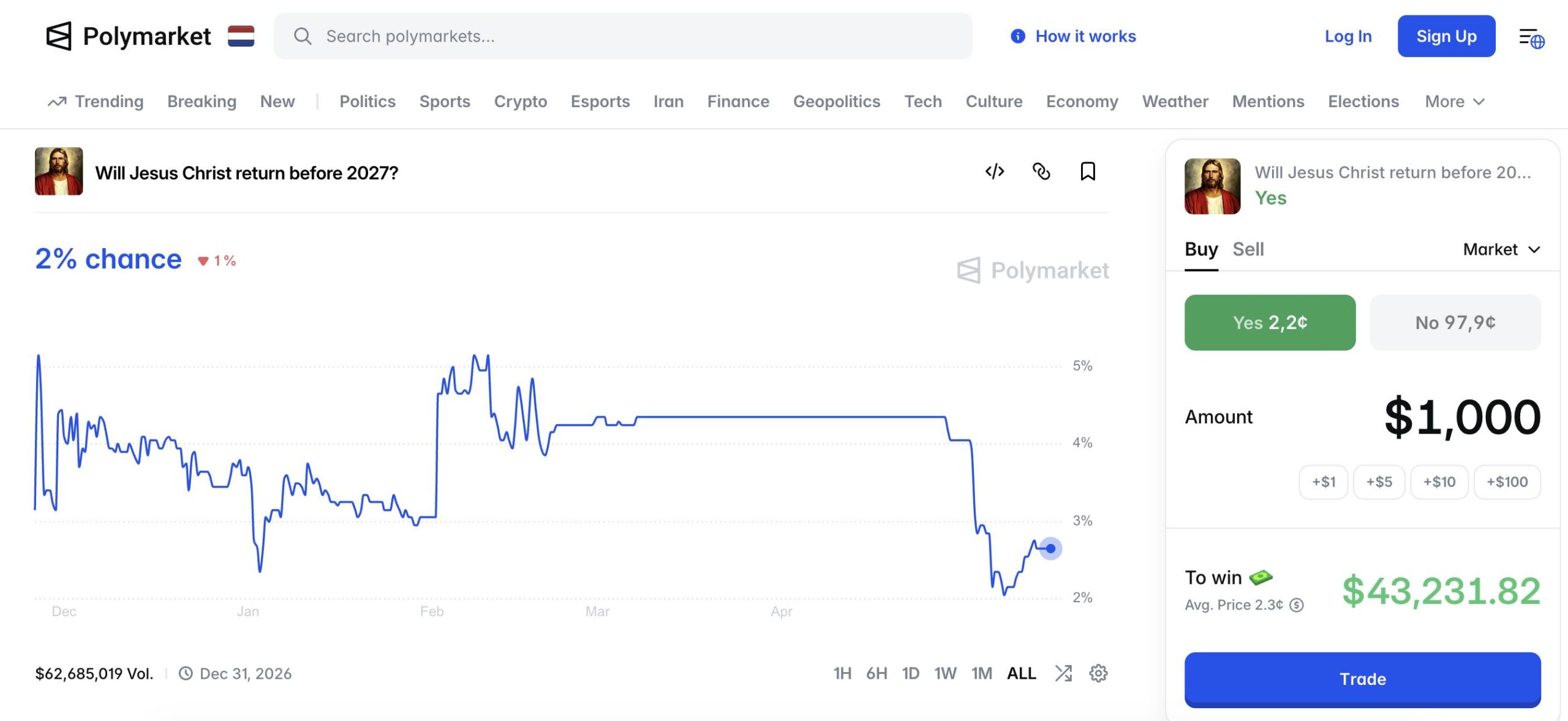Bookmark the Jesus Christ market
Image resolution: width=1568 pixels, height=721 pixels.
tap(1088, 172)
